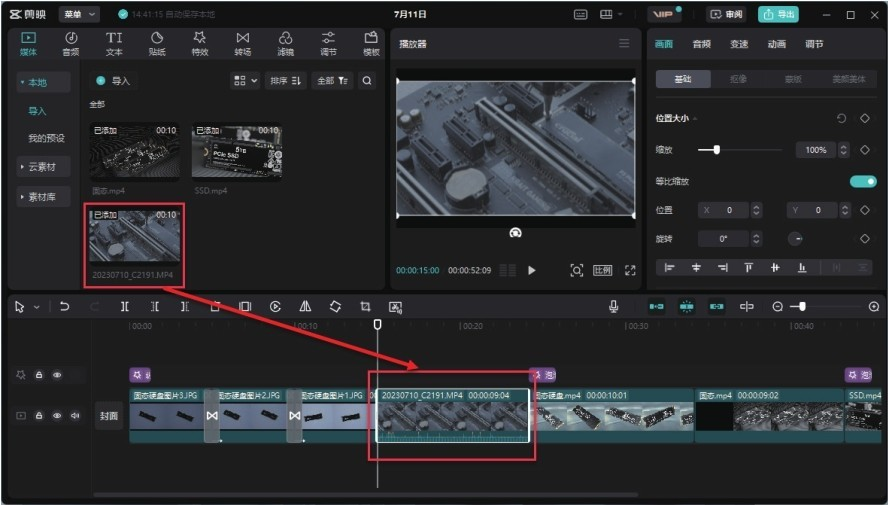Viewport: 888px width, 505px height.
Task: Search media with the magnifier icon
Action: (367, 81)
